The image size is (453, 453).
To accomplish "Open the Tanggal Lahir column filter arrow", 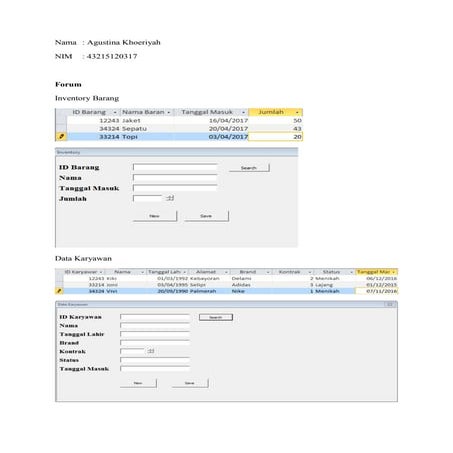I will 184,272.
